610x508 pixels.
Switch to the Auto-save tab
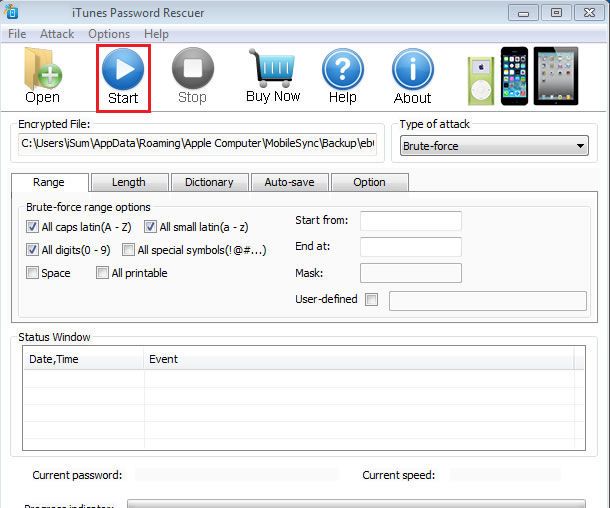click(x=289, y=182)
